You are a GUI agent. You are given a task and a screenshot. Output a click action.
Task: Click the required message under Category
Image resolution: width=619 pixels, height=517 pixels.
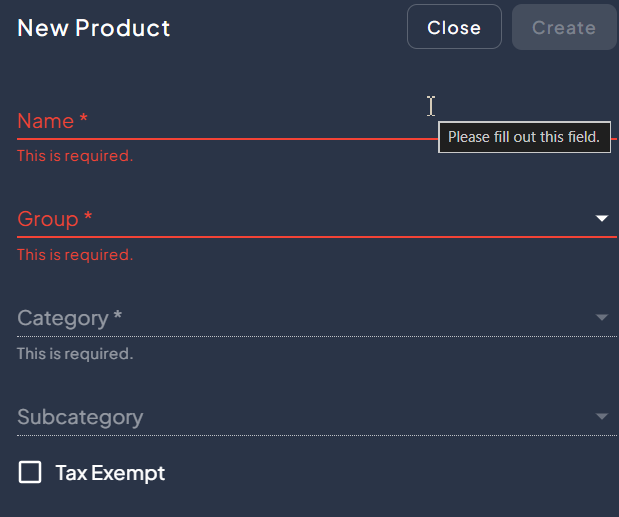click(x=75, y=354)
